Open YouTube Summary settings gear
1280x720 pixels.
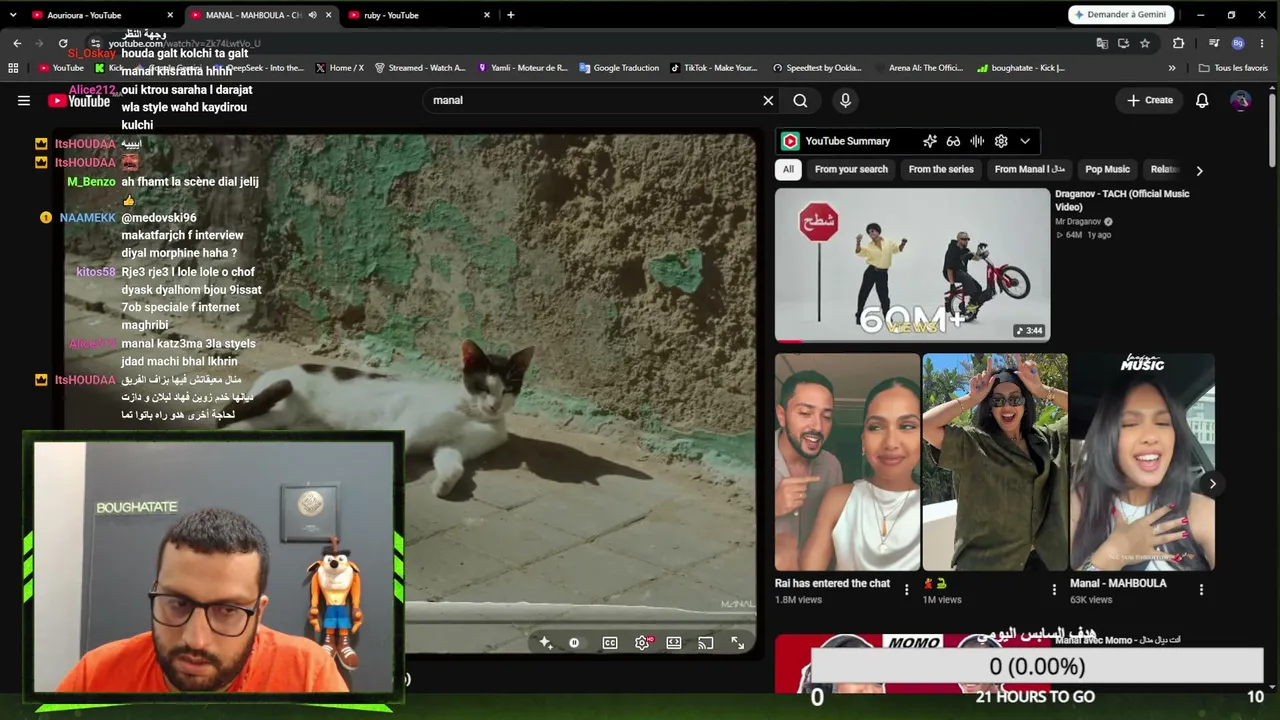click(1001, 141)
